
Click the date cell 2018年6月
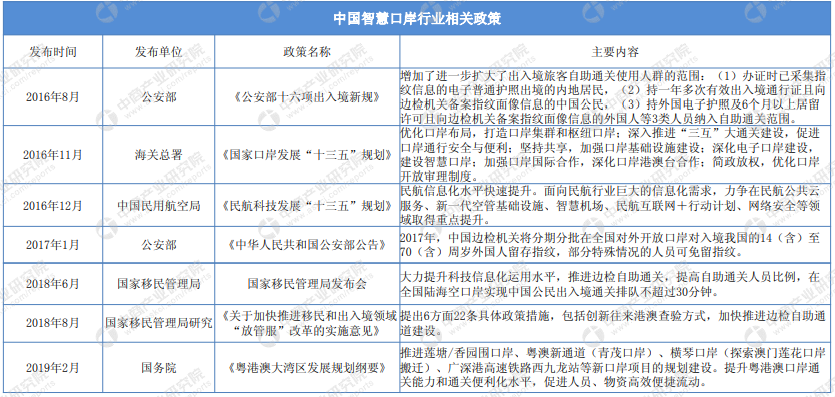coord(53,284)
